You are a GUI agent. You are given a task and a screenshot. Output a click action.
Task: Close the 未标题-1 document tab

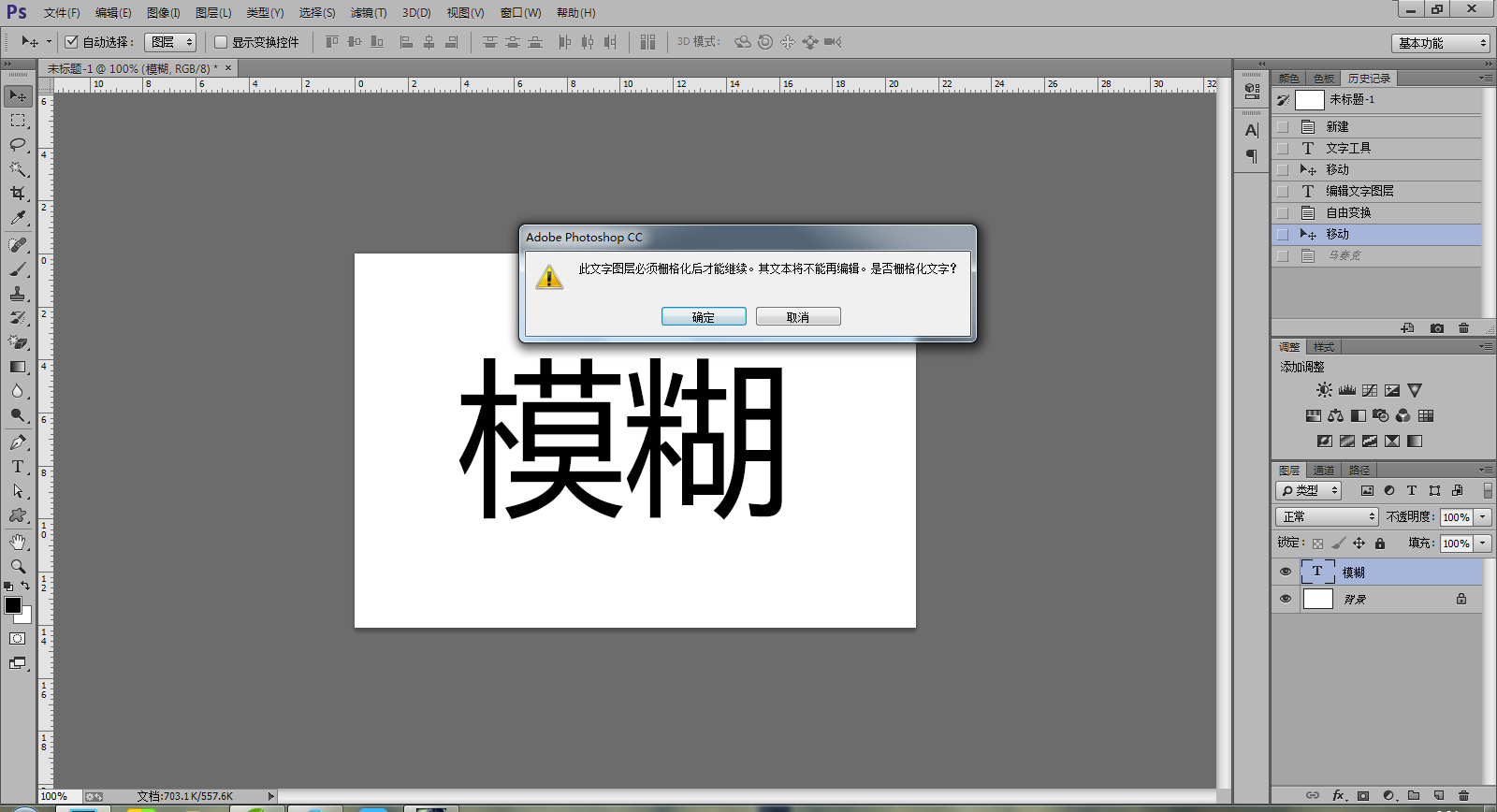click(227, 67)
